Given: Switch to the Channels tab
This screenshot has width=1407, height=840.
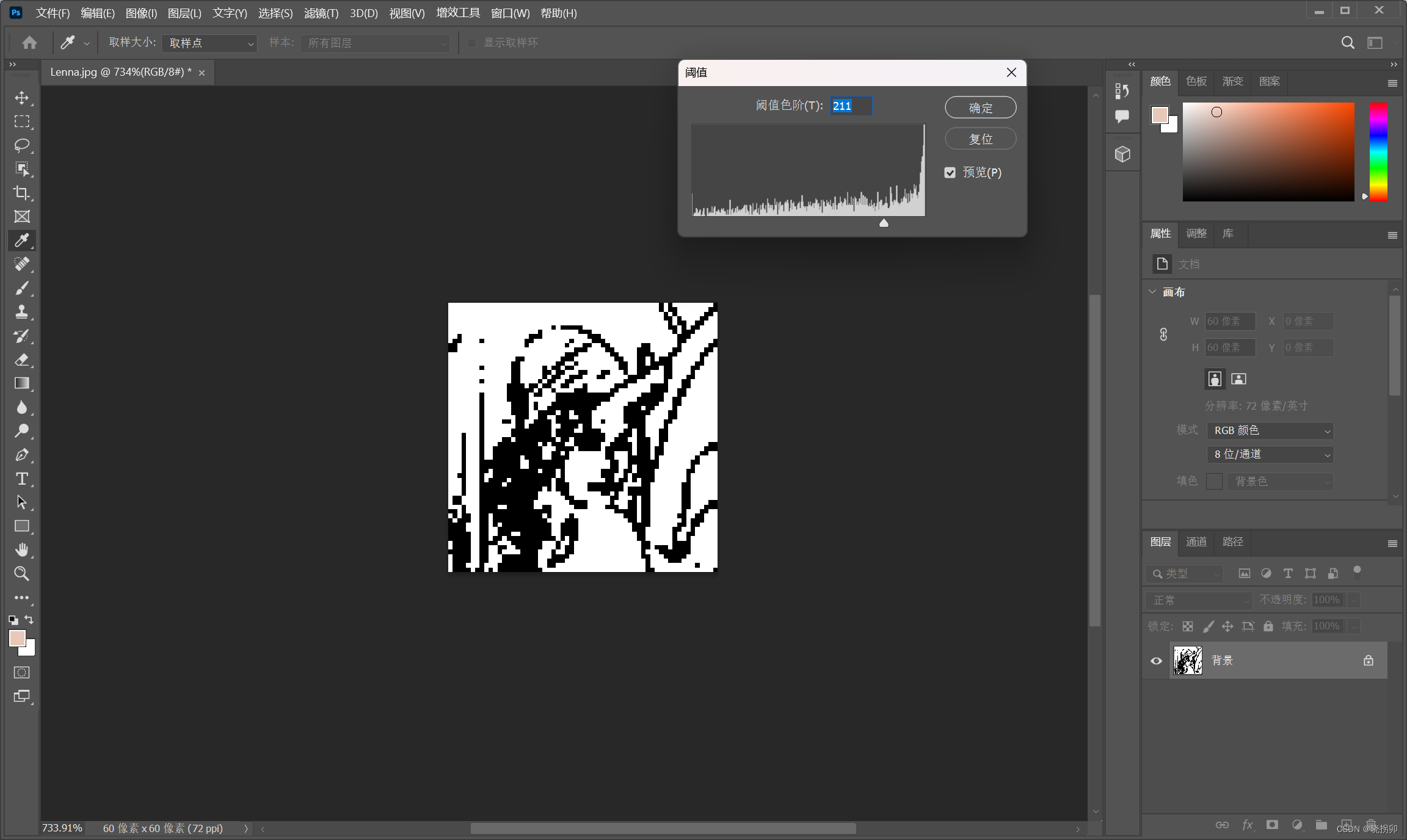Looking at the screenshot, I should click(x=1196, y=542).
